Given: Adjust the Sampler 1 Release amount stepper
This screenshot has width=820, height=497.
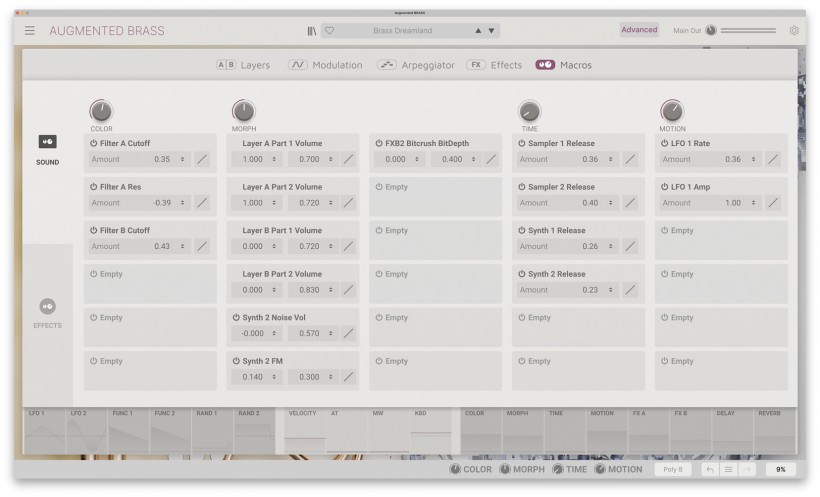Looking at the screenshot, I should pyautogui.click(x=611, y=159).
